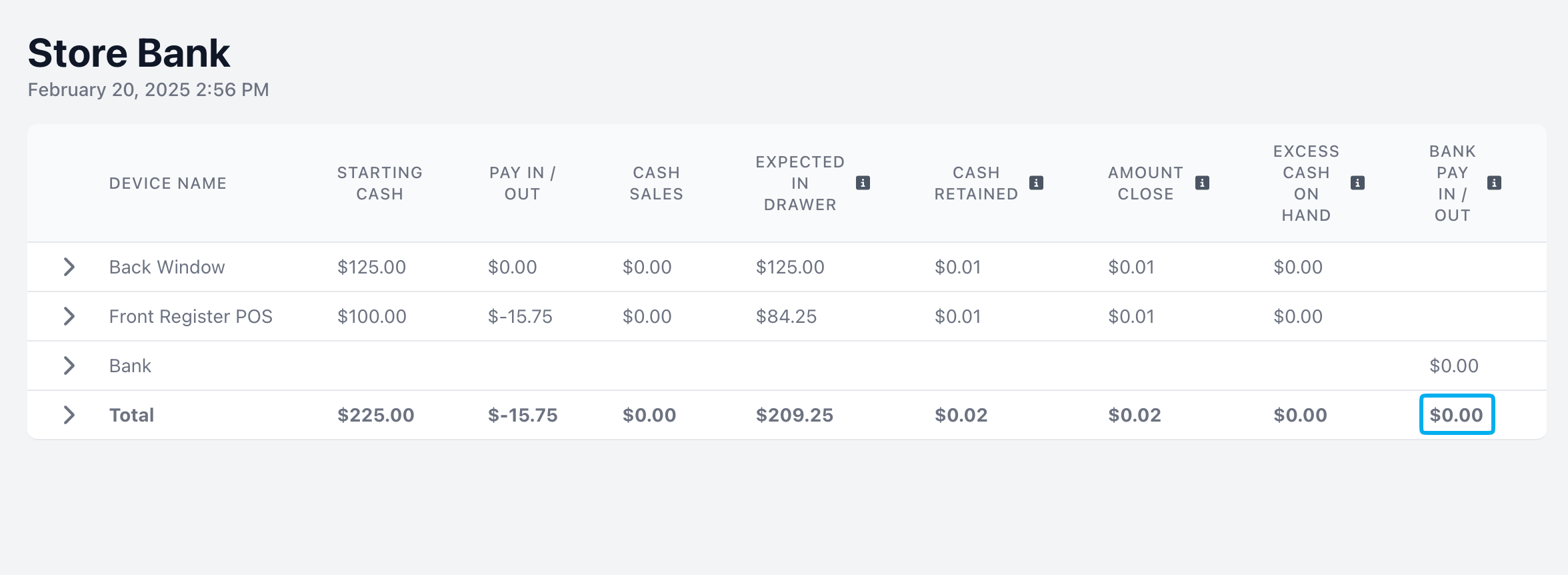1568x575 pixels.
Task: Click info icon beside Cash Retained
Action: click(1036, 183)
